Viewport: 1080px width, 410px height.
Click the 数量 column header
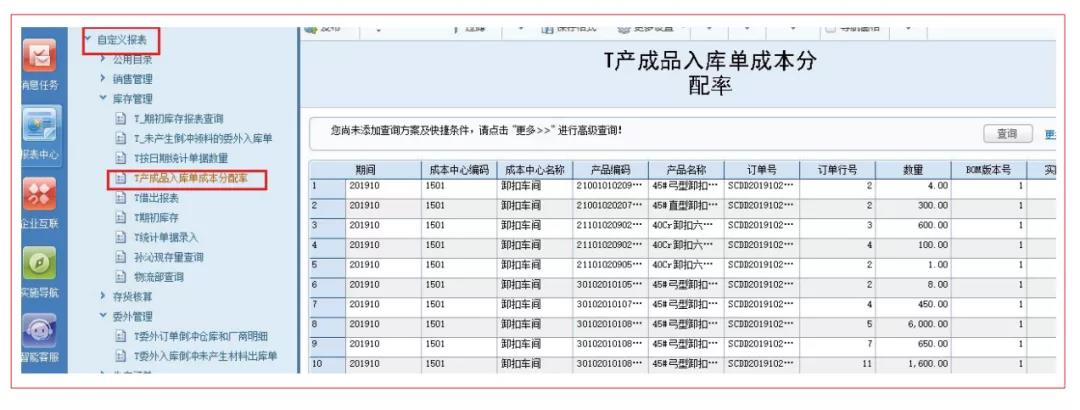point(913,170)
